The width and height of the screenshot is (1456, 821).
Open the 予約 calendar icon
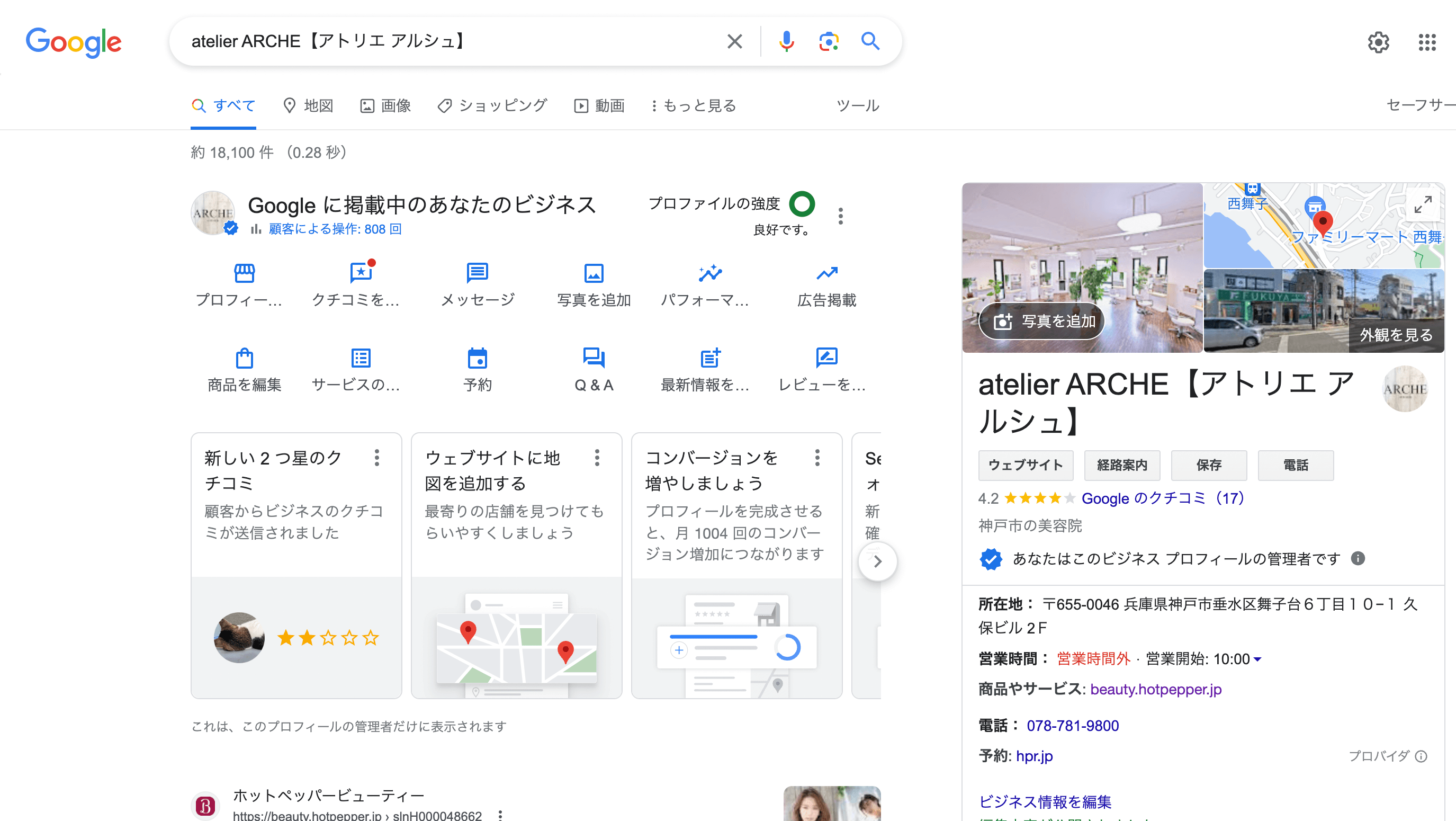pos(477,358)
